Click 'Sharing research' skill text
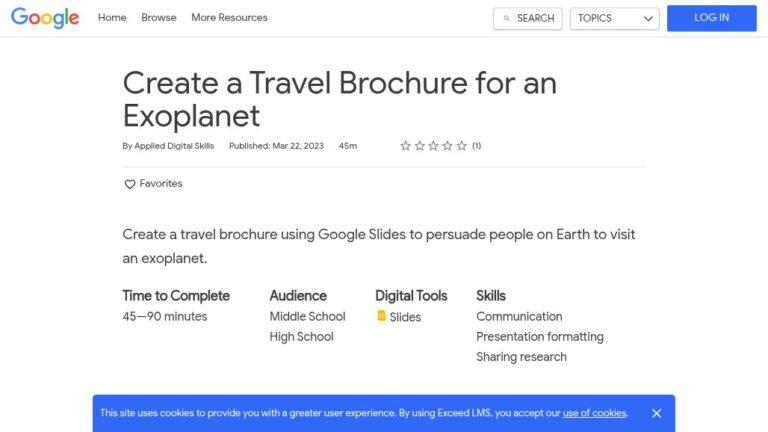Viewport: 768px width, 432px height. [x=521, y=357]
